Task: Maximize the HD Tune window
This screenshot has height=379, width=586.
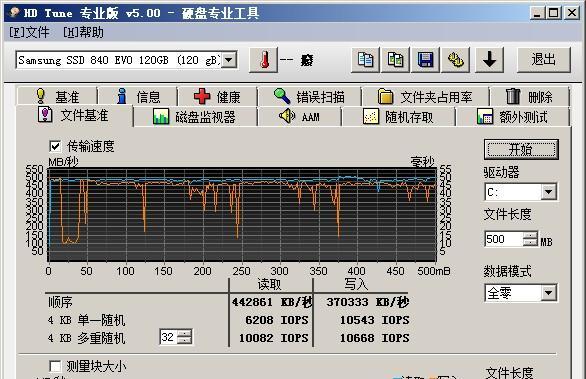Action: pos(553,13)
